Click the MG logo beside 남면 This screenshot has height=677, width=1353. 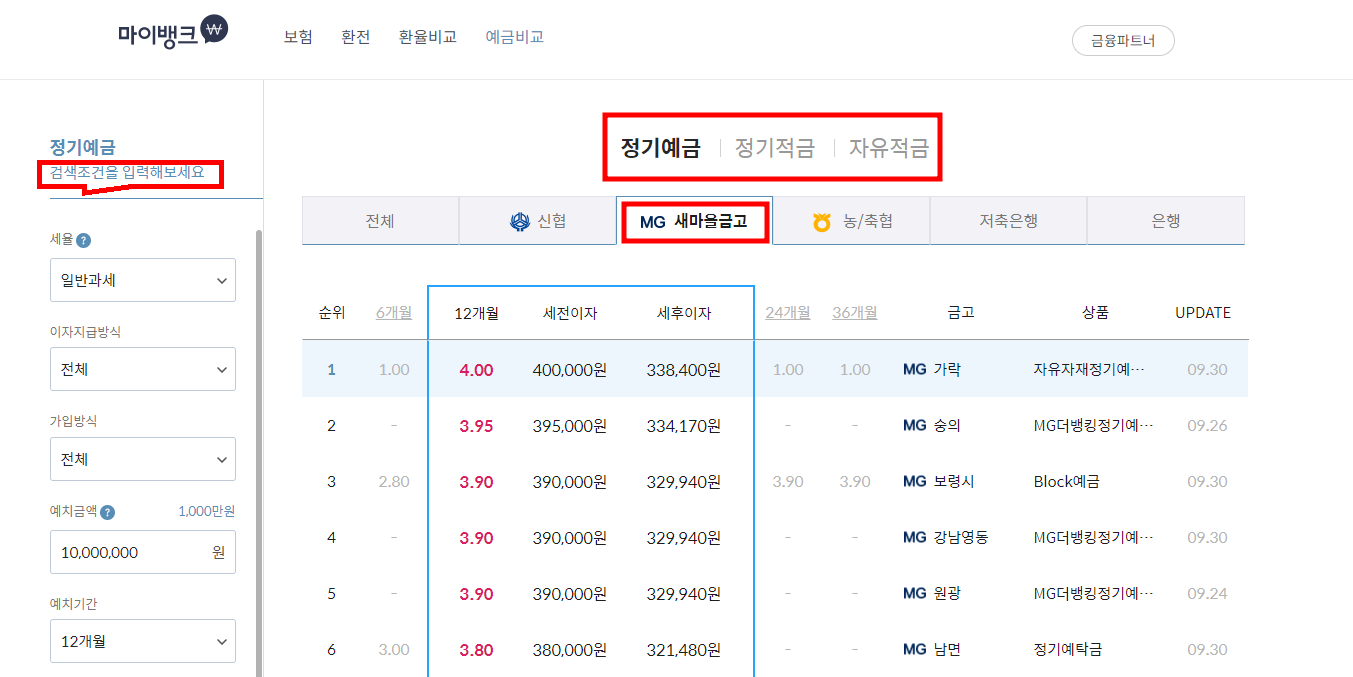(914, 649)
